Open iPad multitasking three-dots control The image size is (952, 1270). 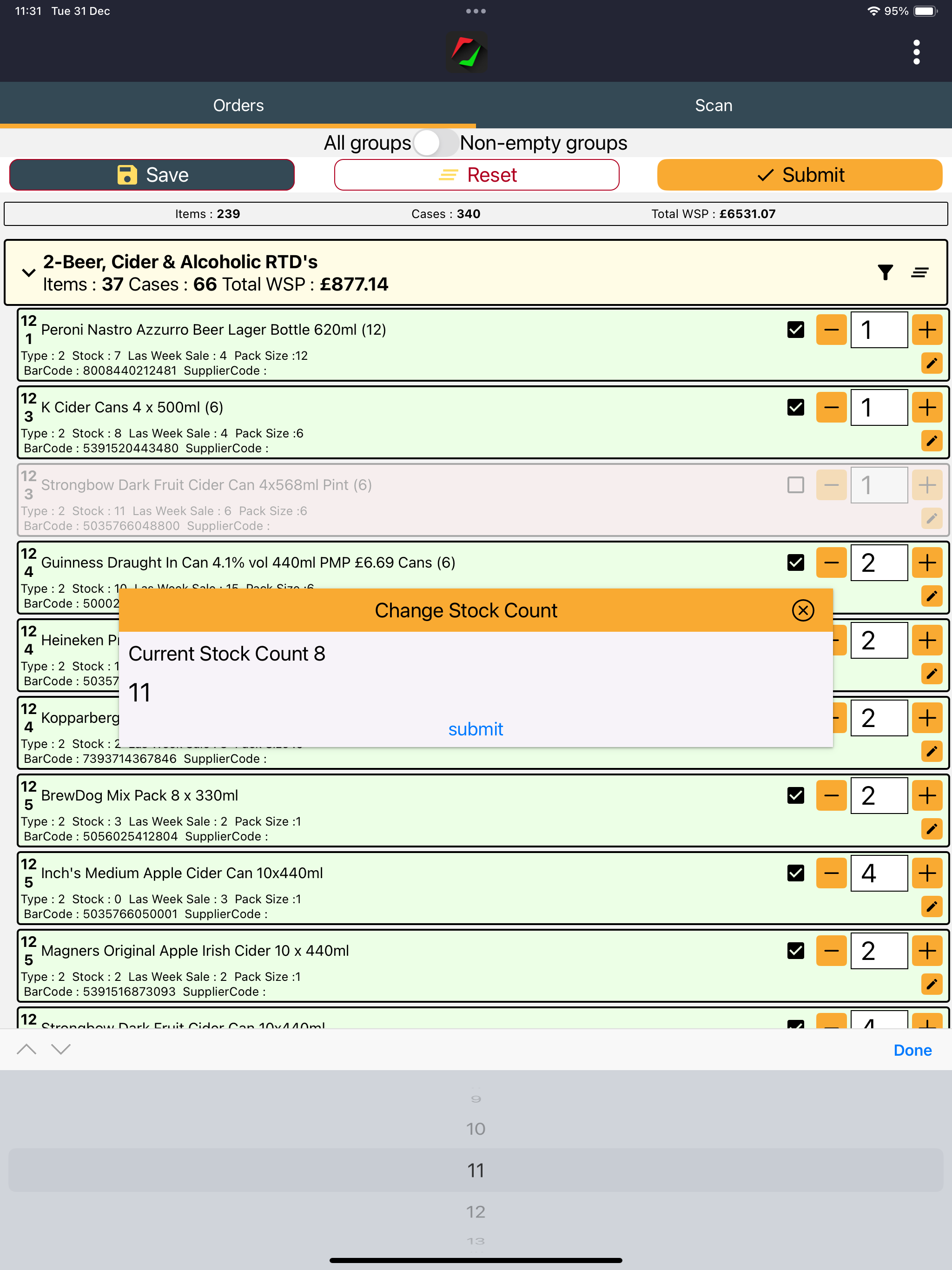pyautogui.click(x=476, y=11)
